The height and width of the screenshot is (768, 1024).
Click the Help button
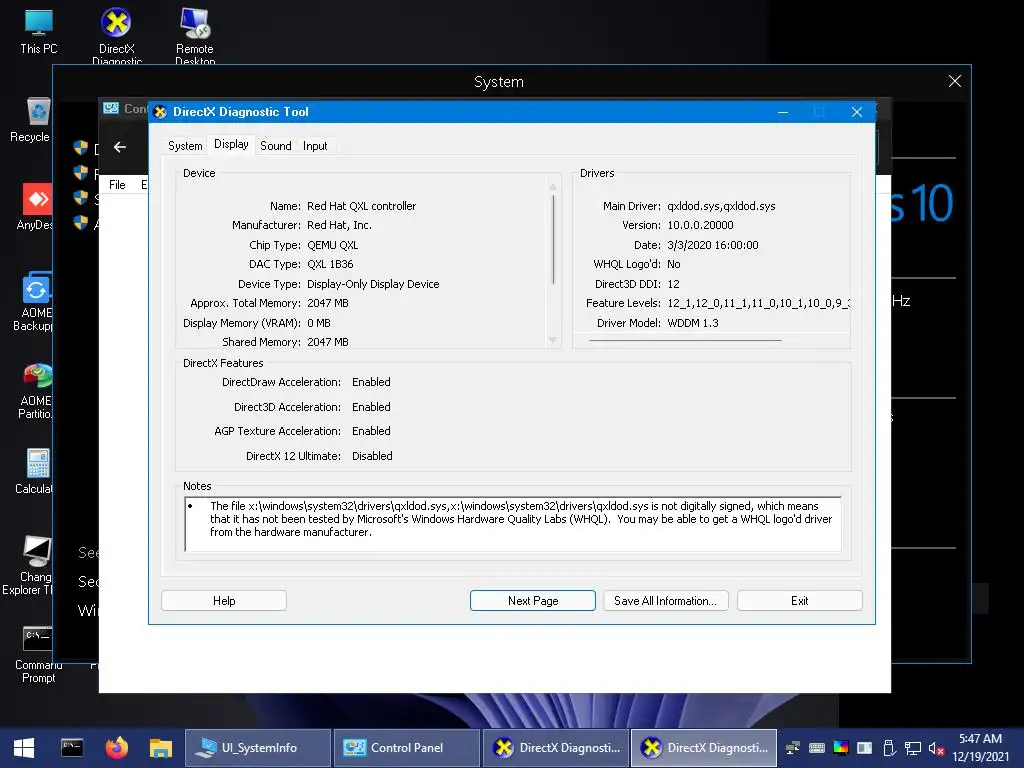tap(224, 601)
